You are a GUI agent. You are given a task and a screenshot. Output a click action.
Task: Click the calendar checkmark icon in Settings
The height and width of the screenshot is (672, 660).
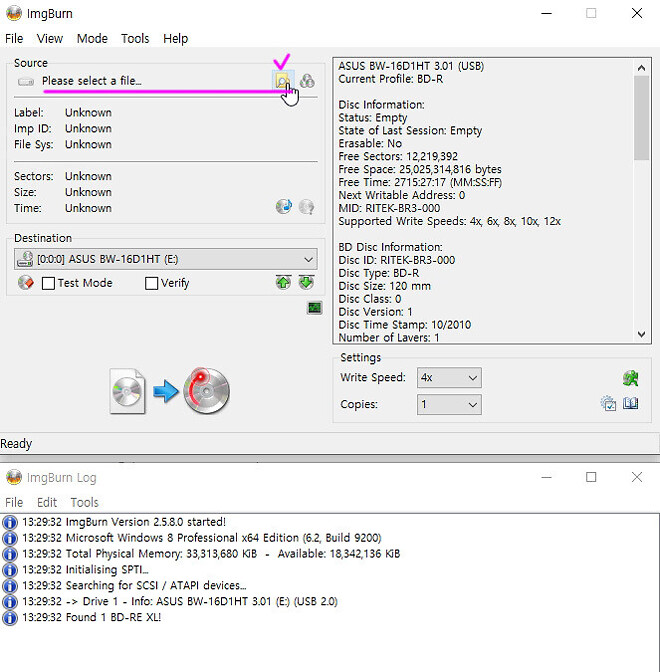pyautogui.click(x=608, y=404)
